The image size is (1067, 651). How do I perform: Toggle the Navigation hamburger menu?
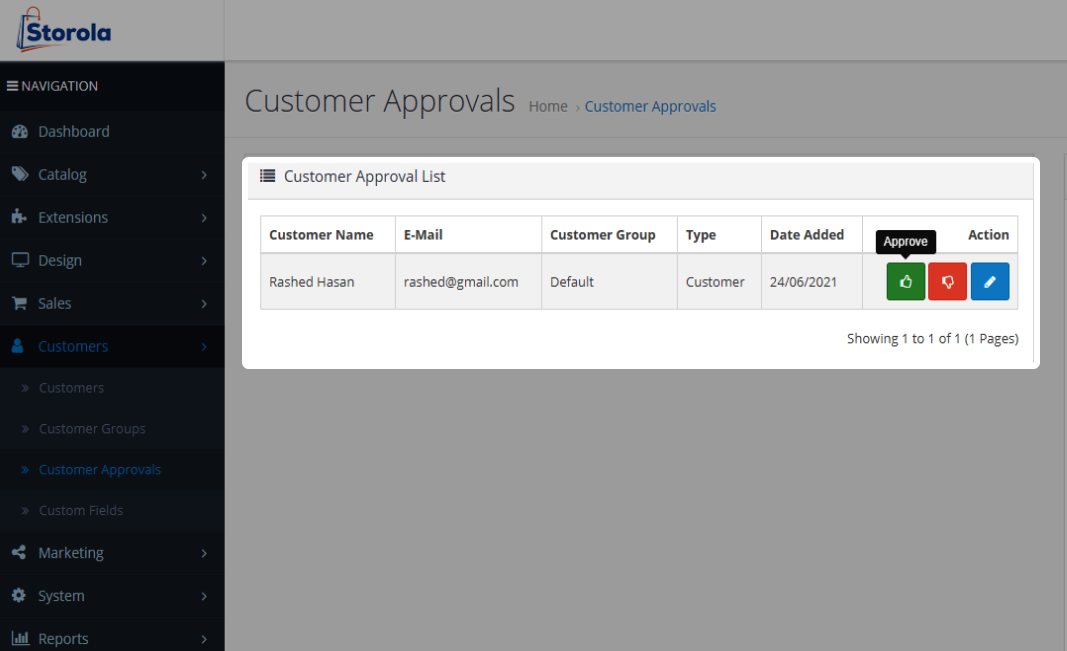click(x=12, y=86)
